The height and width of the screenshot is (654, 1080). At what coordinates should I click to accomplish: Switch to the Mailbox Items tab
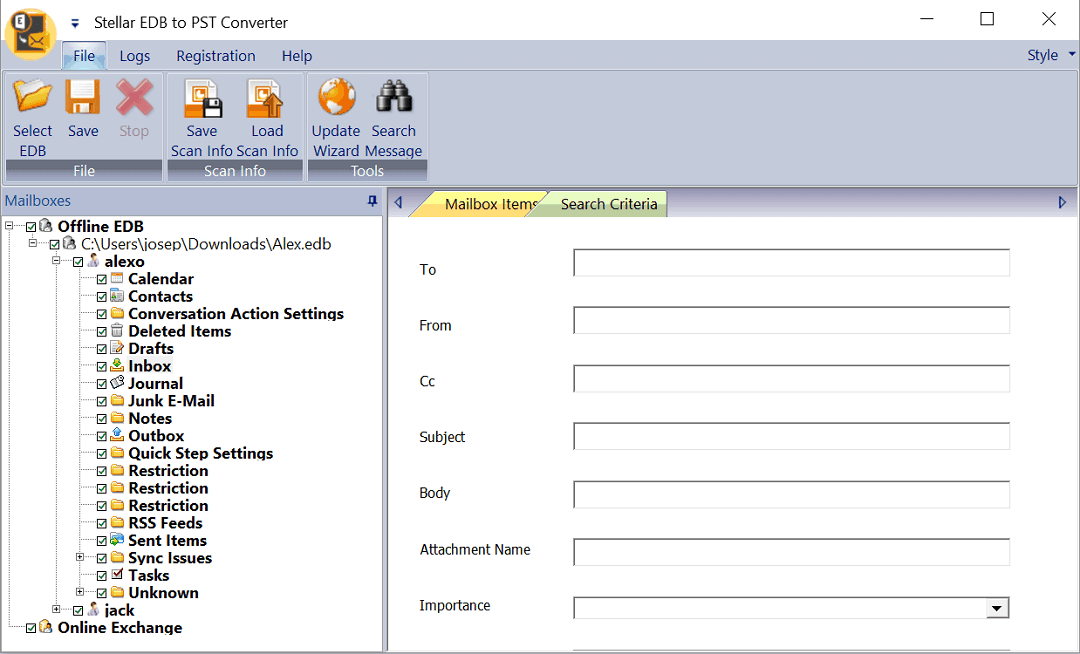pos(482,204)
